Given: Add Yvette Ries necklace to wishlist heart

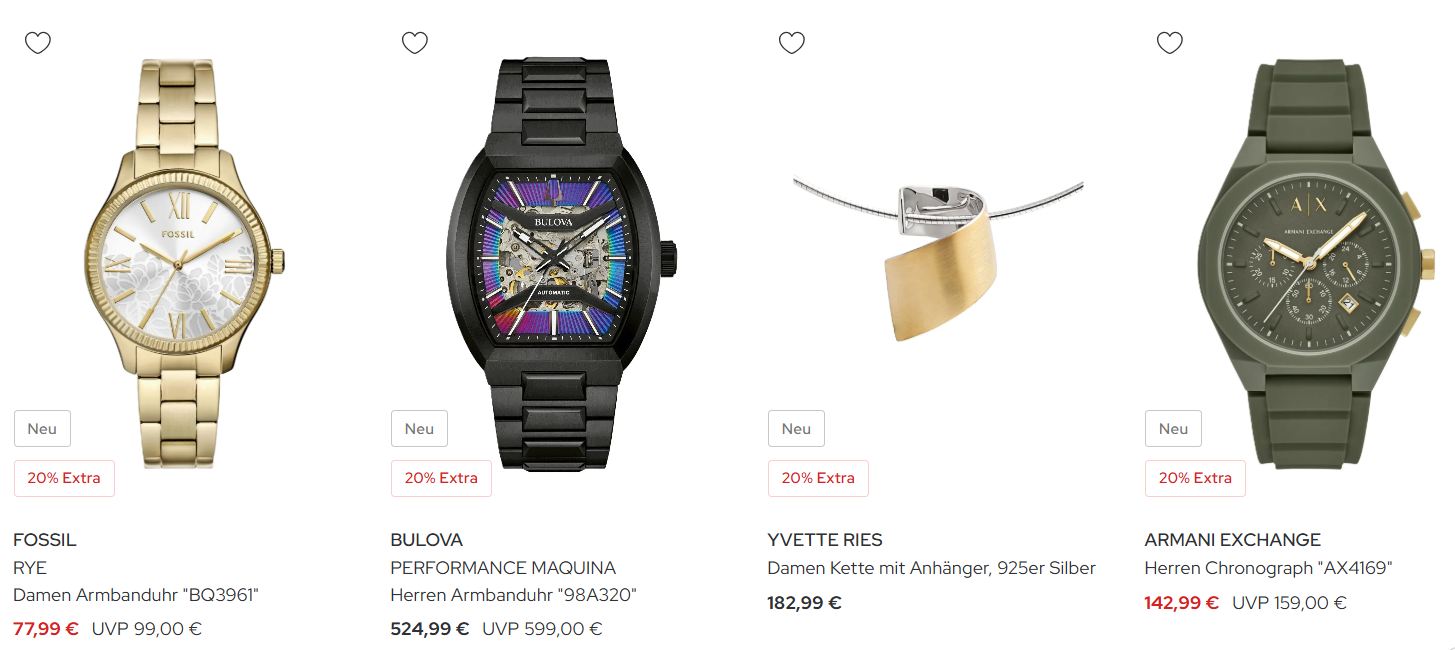Looking at the screenshot, I should click(x=792, y=43).
